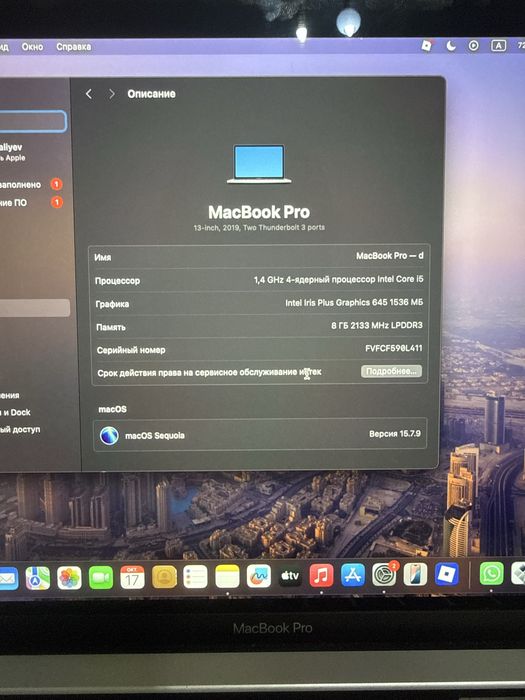Open iPhone Mirroring from the Dock
This screenshot has height=700, width=525.
tap(415, 574)
